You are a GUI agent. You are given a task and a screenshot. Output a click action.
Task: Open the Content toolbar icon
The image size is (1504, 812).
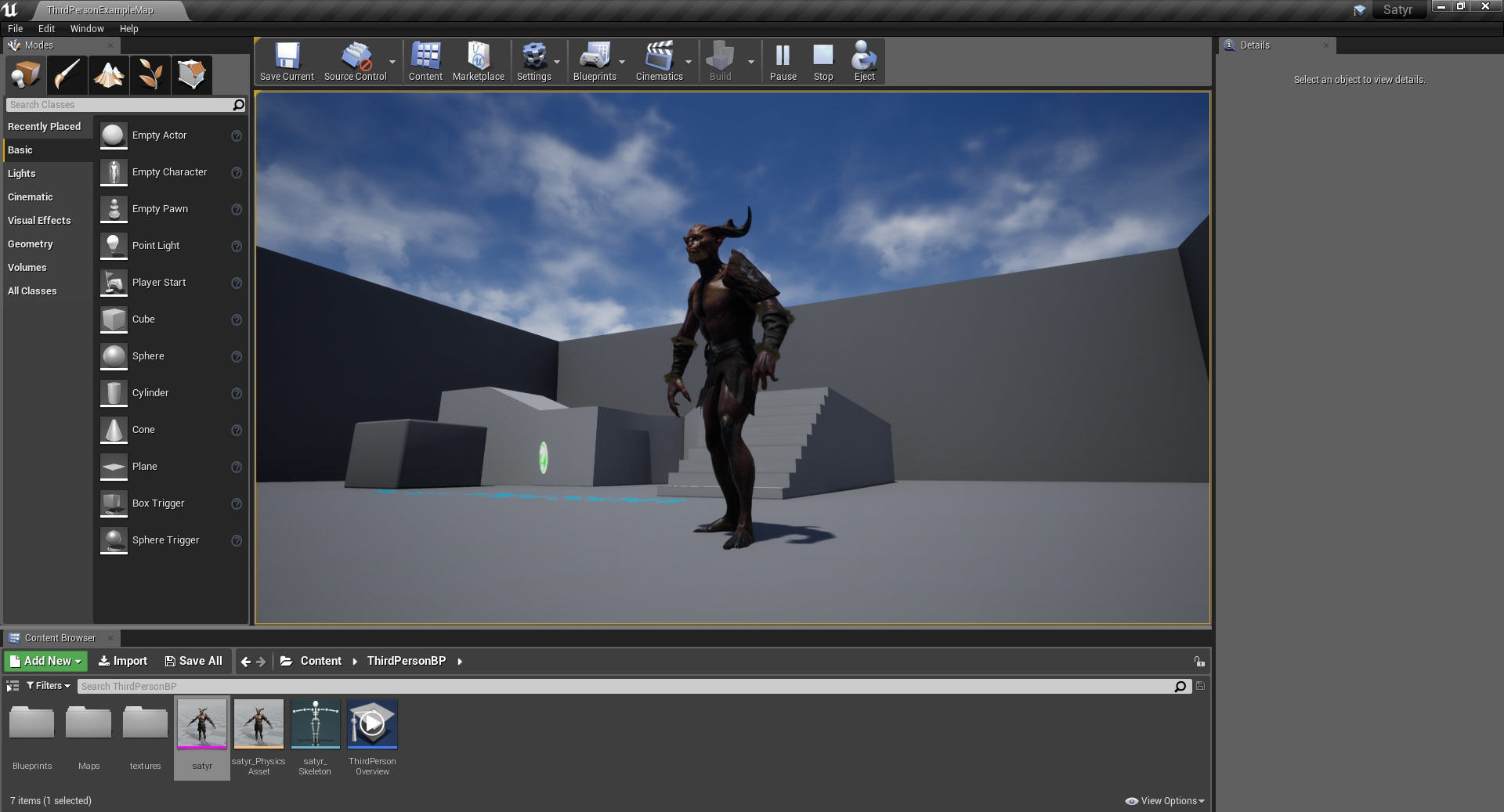[x=425, y=56]
